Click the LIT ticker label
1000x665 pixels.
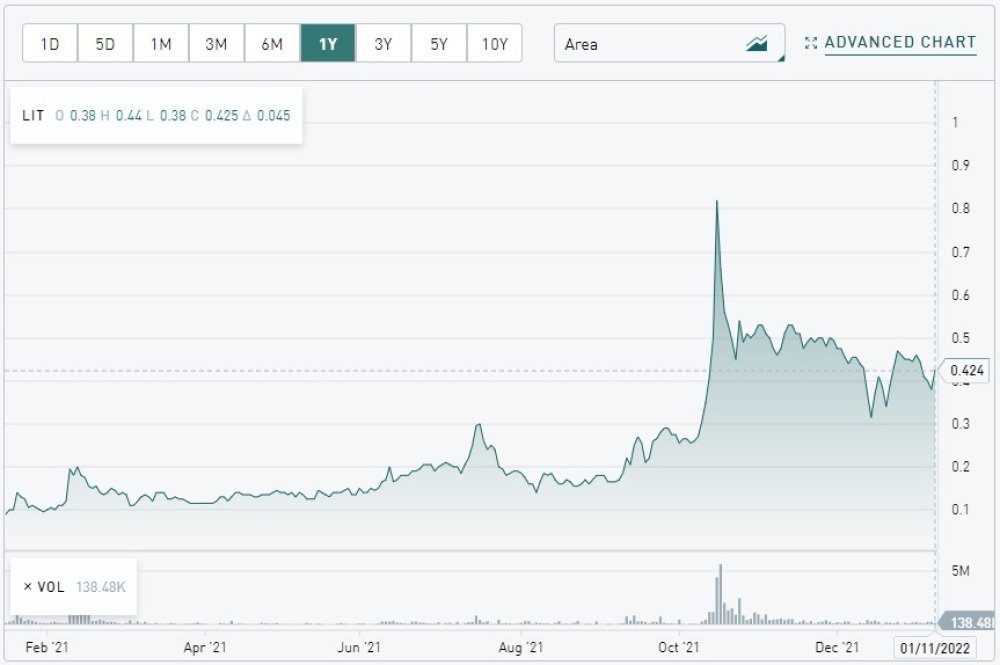click(33, 115)
